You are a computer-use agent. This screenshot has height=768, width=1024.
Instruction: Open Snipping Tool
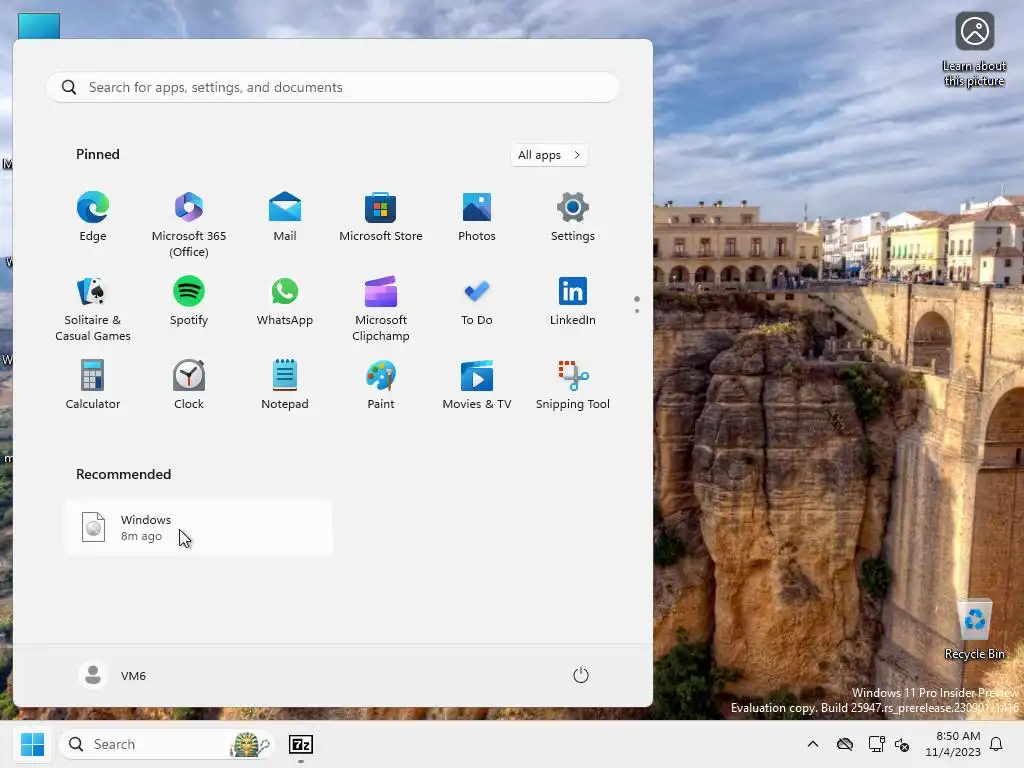pos(573,385)
